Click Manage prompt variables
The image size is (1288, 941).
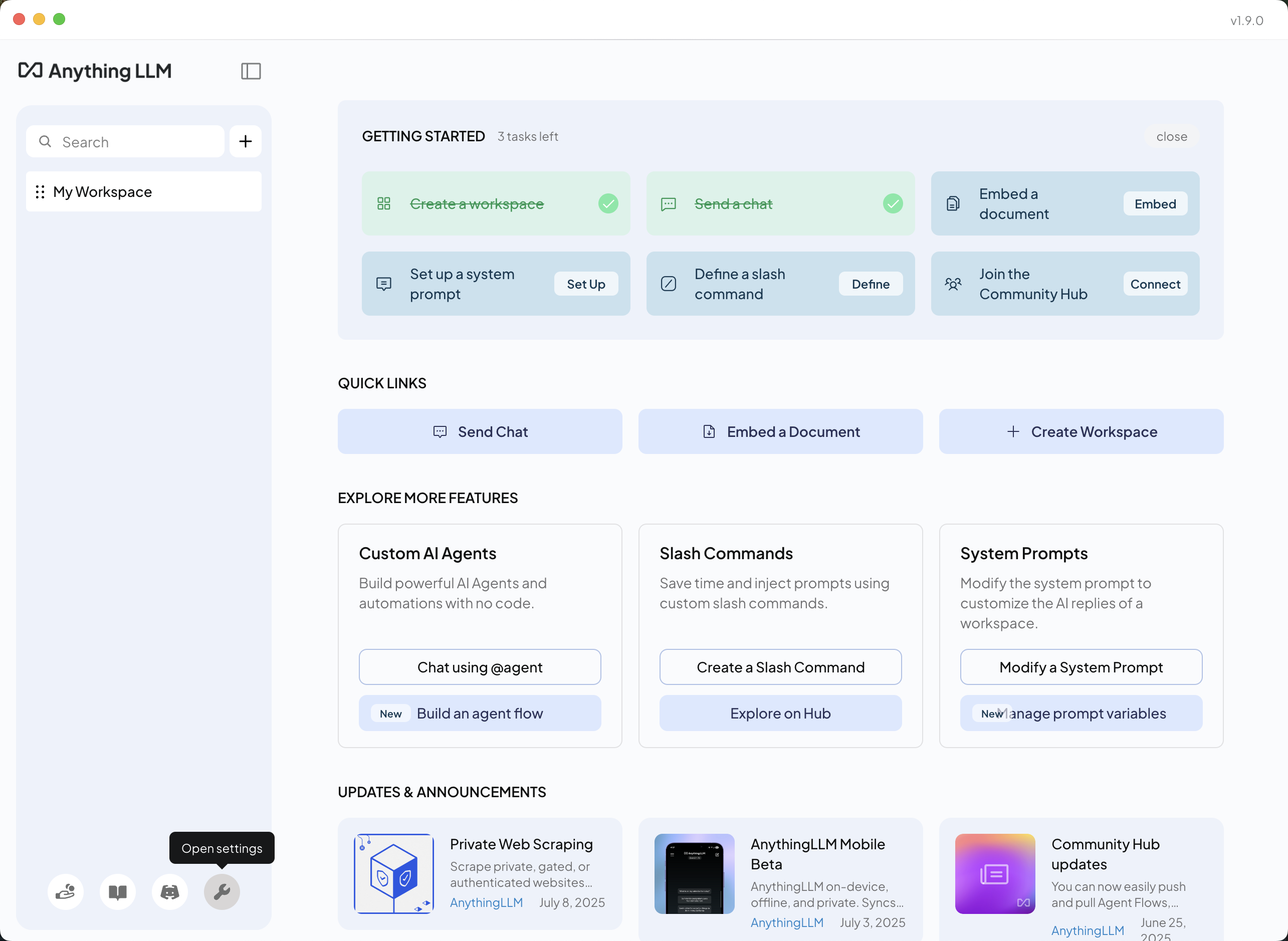click(1081, 713)
